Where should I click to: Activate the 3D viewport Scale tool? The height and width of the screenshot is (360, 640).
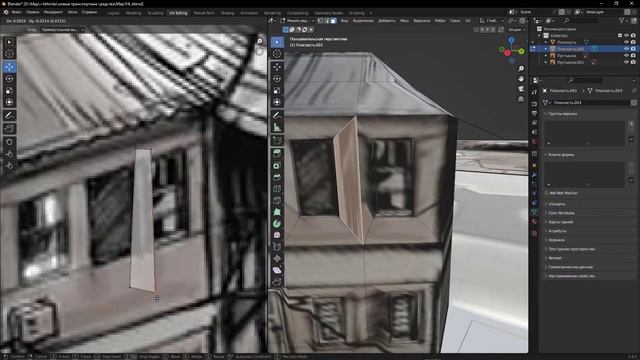pos(277,90)
